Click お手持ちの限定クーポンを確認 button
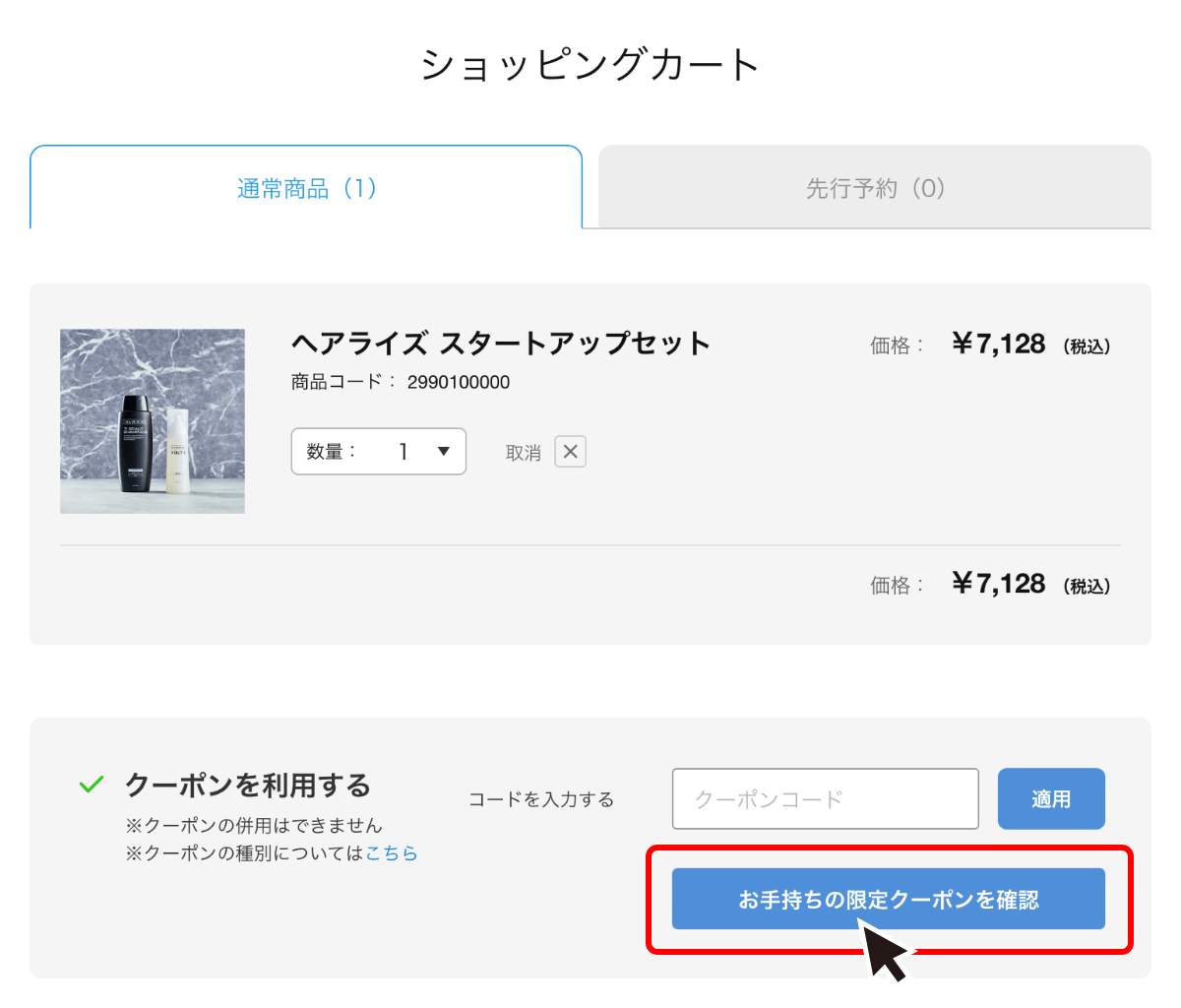Viewport: 1181px width, 1008px height. [x=888, y=899]
